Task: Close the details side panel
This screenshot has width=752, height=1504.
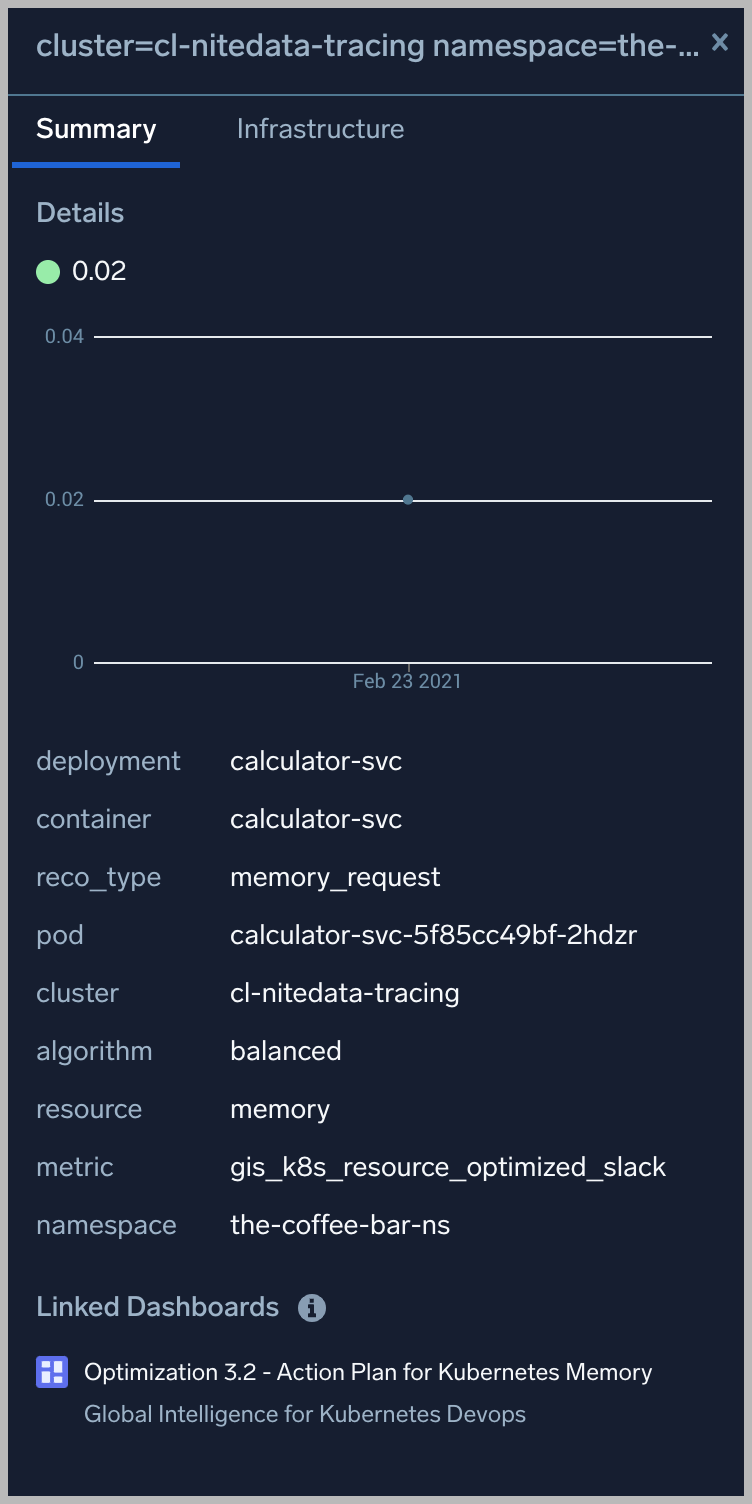Action: pyautogui.click(x=719, y=42)
